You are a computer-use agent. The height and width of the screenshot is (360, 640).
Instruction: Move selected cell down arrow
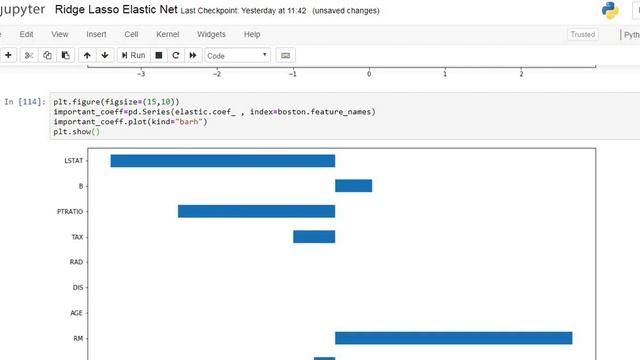(105, 55)
